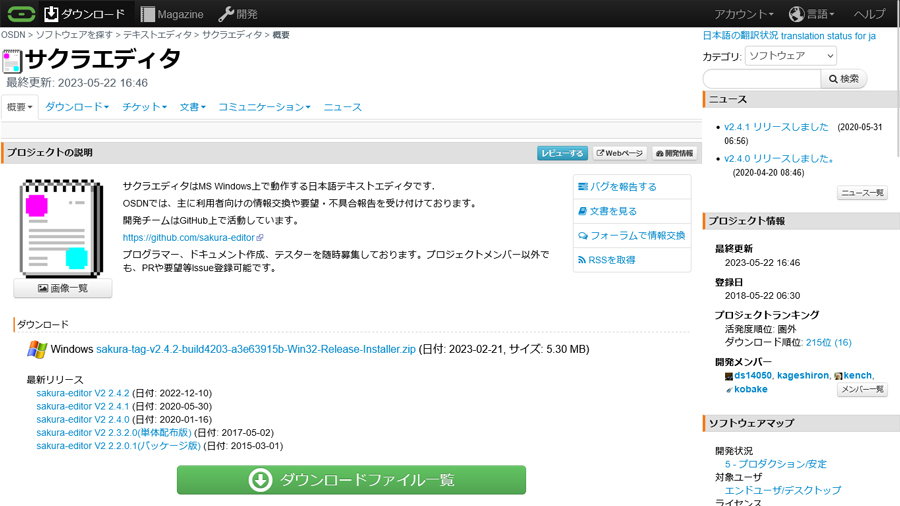This screenshot has width=900, height=506.
Task: Expand the ダウンロード tab menu
Action: coord(75,107)
